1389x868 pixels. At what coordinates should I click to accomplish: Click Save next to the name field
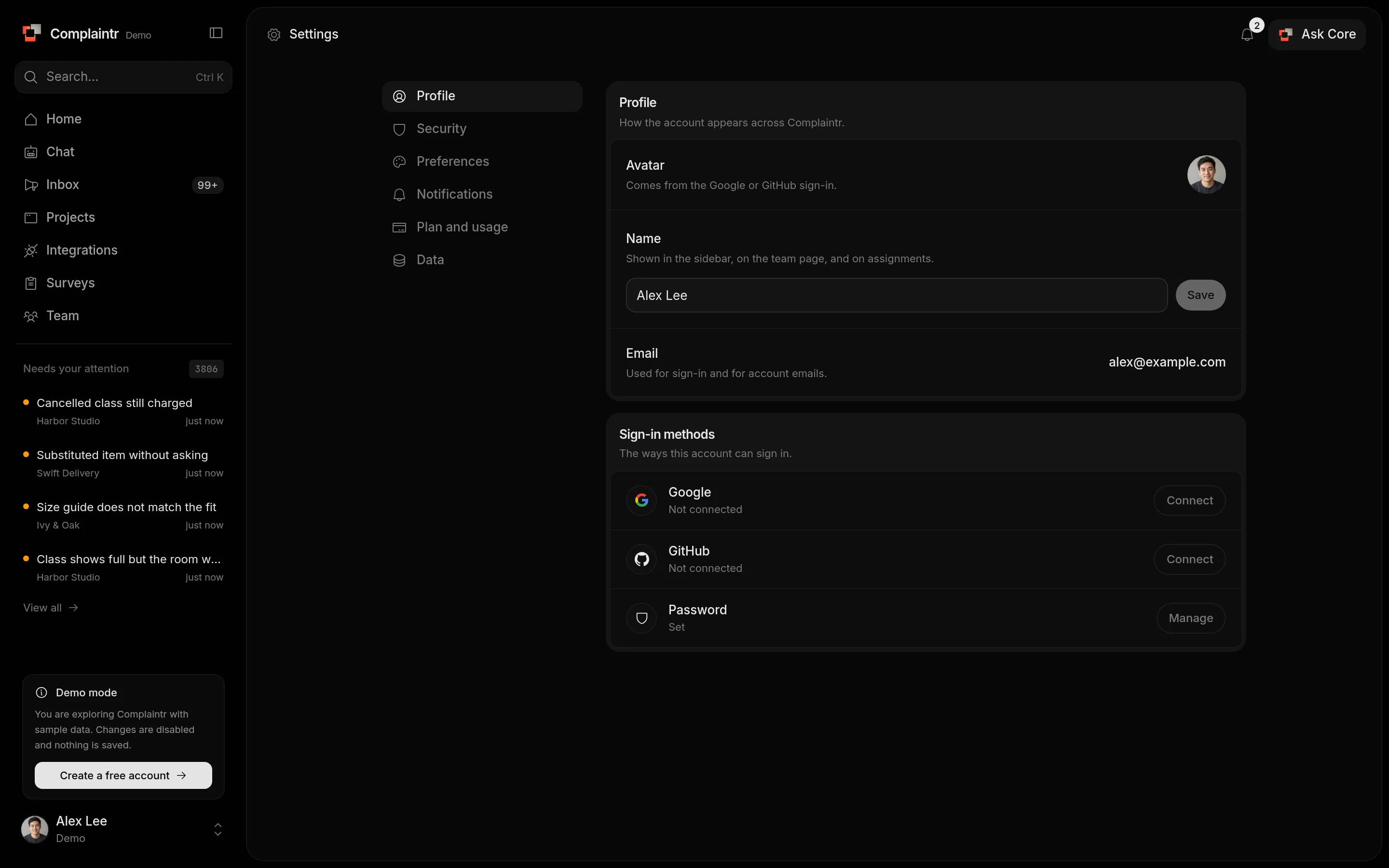(1200, 295)
